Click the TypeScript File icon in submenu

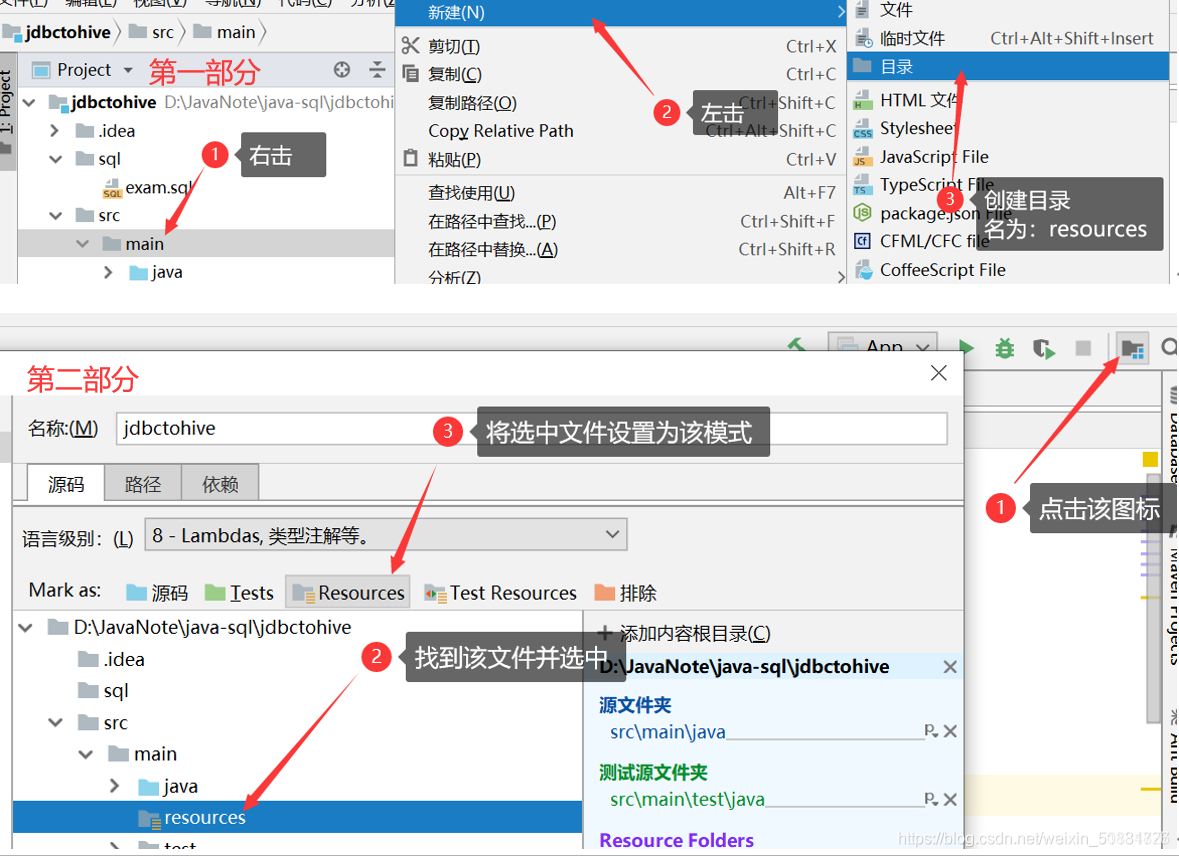(862, 185)
